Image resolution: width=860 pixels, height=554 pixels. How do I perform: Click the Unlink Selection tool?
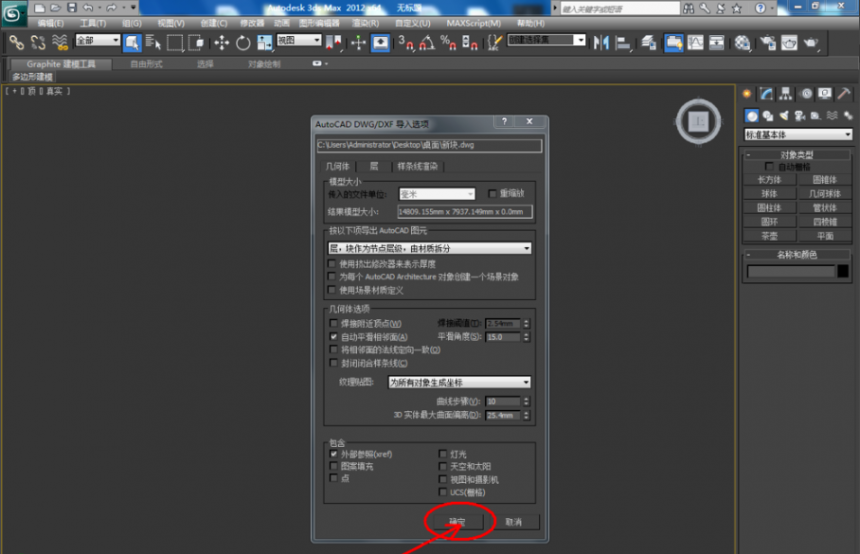[x=38, y=42]
